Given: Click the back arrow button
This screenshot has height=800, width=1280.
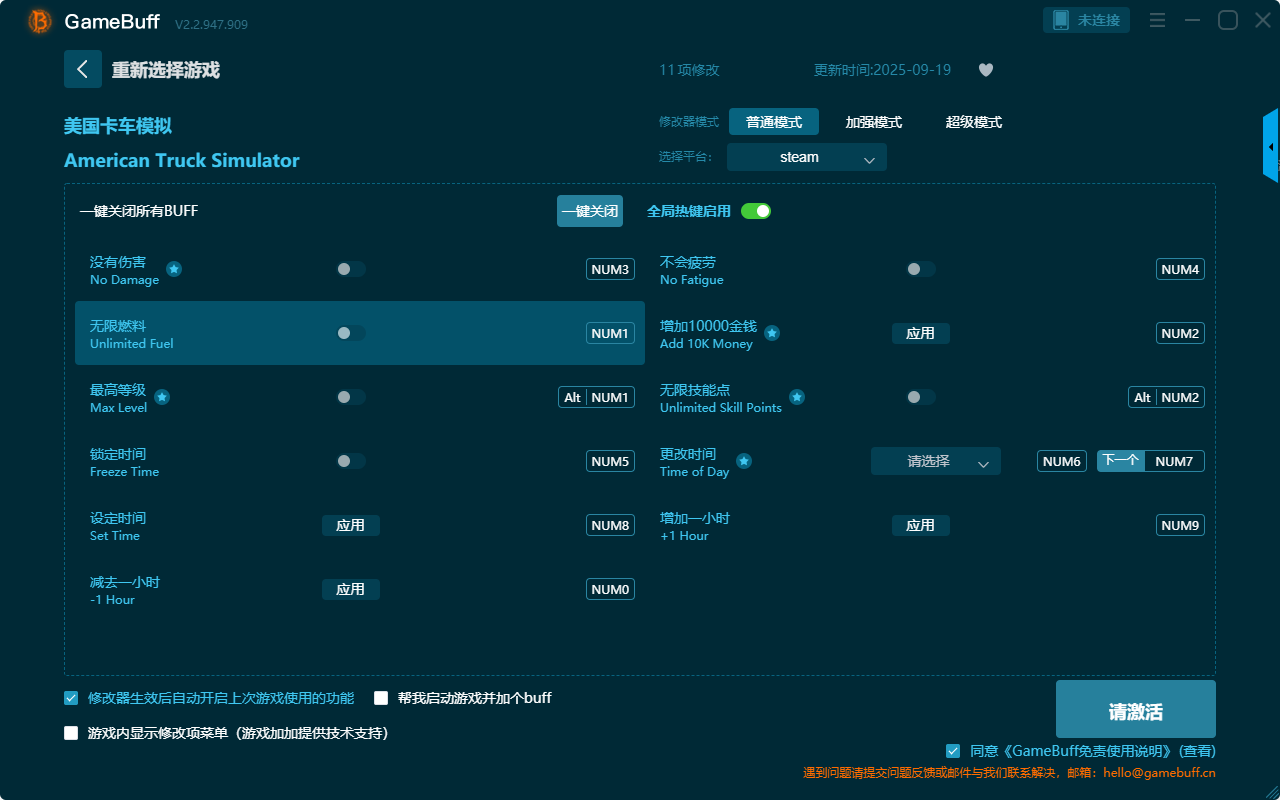Looking at the screenshot, I should pos(83,69).
